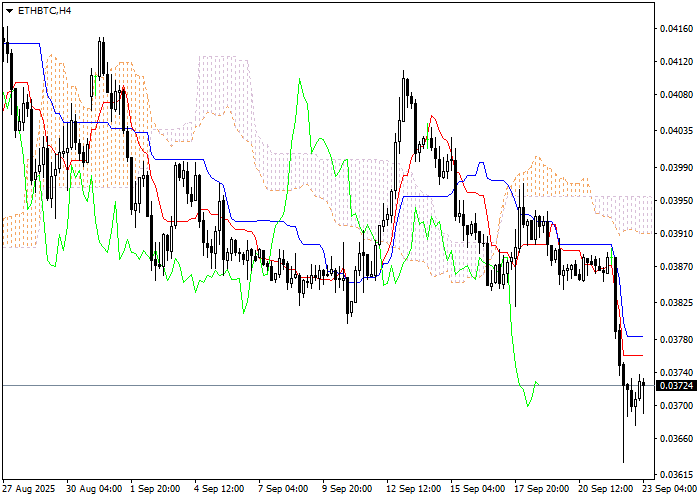Image resolution: width=700 pixels, height=500 pixels.
Task: Select the 27 Aug 2025 date label
Action: click(29, 489)
